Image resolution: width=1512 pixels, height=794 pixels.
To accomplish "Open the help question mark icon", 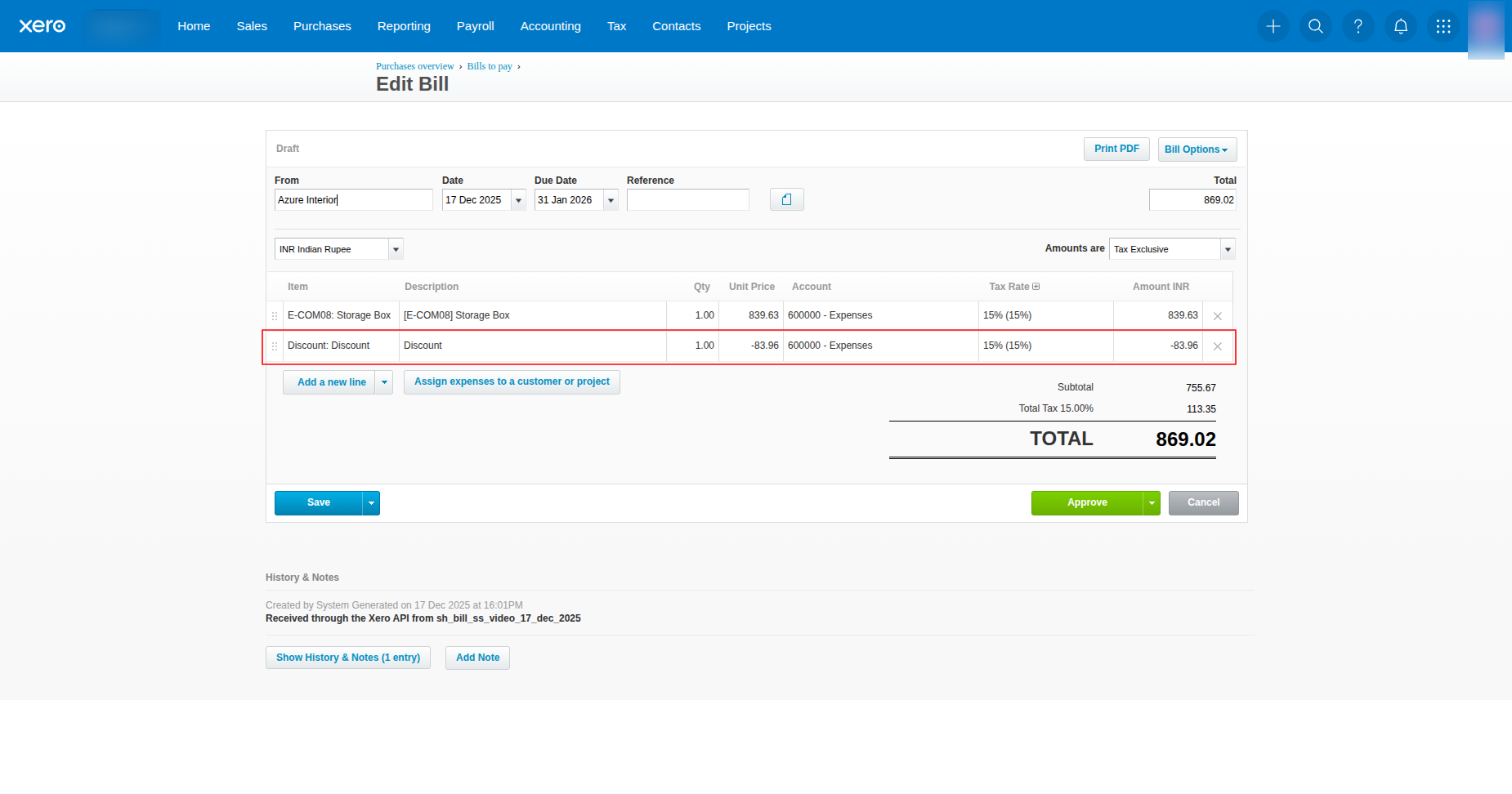I will [x=1358, y=26].
